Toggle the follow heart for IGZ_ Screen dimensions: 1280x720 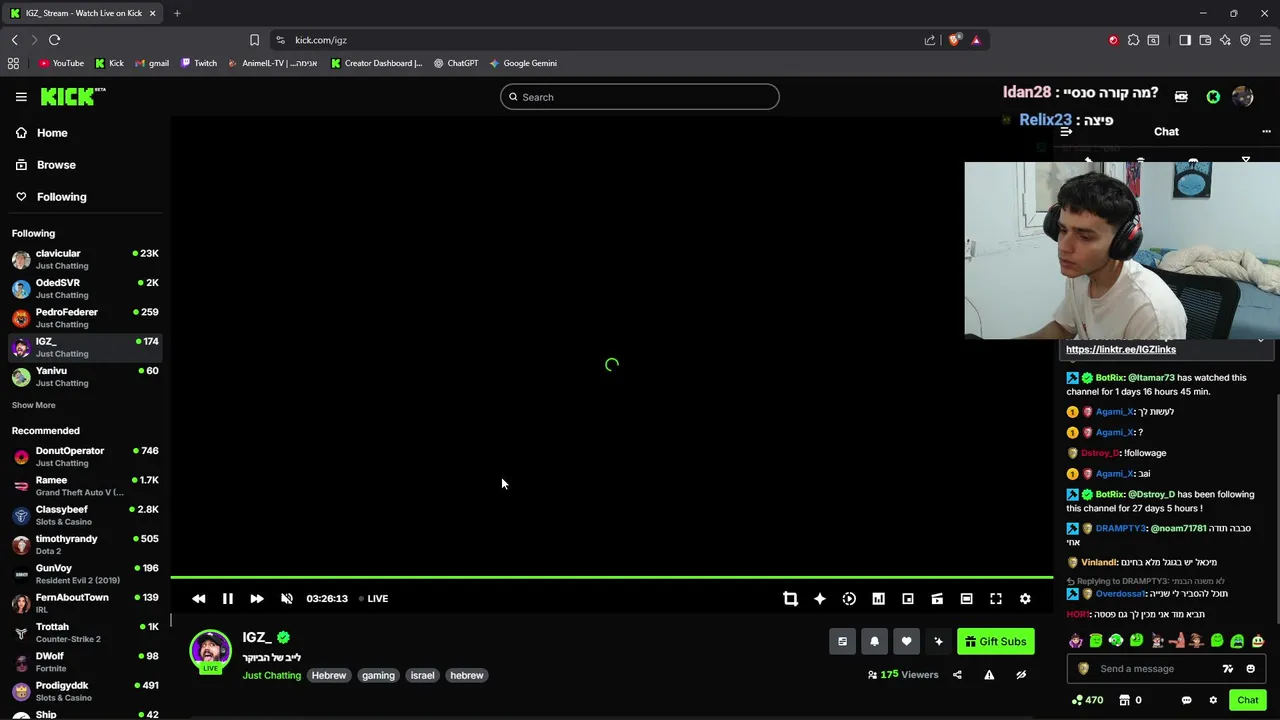tap(906, 642)
